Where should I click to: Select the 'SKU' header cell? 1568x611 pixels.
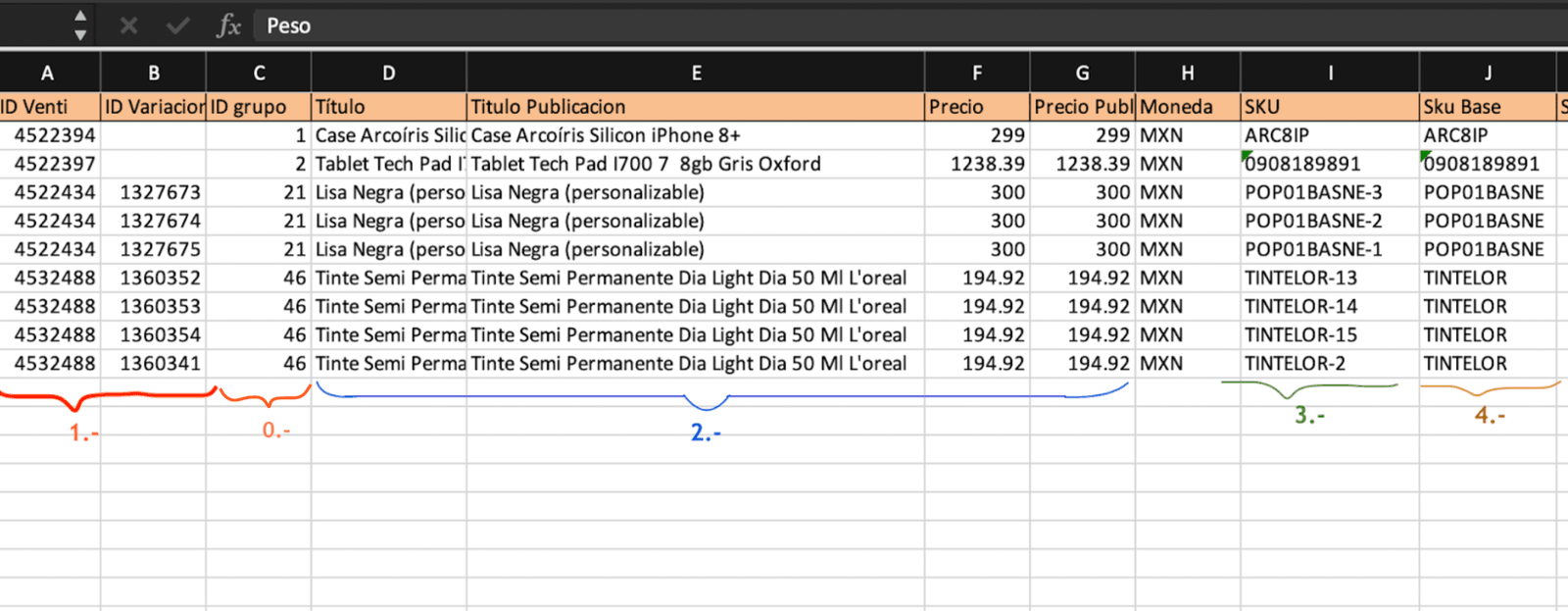click(1330, 107)
